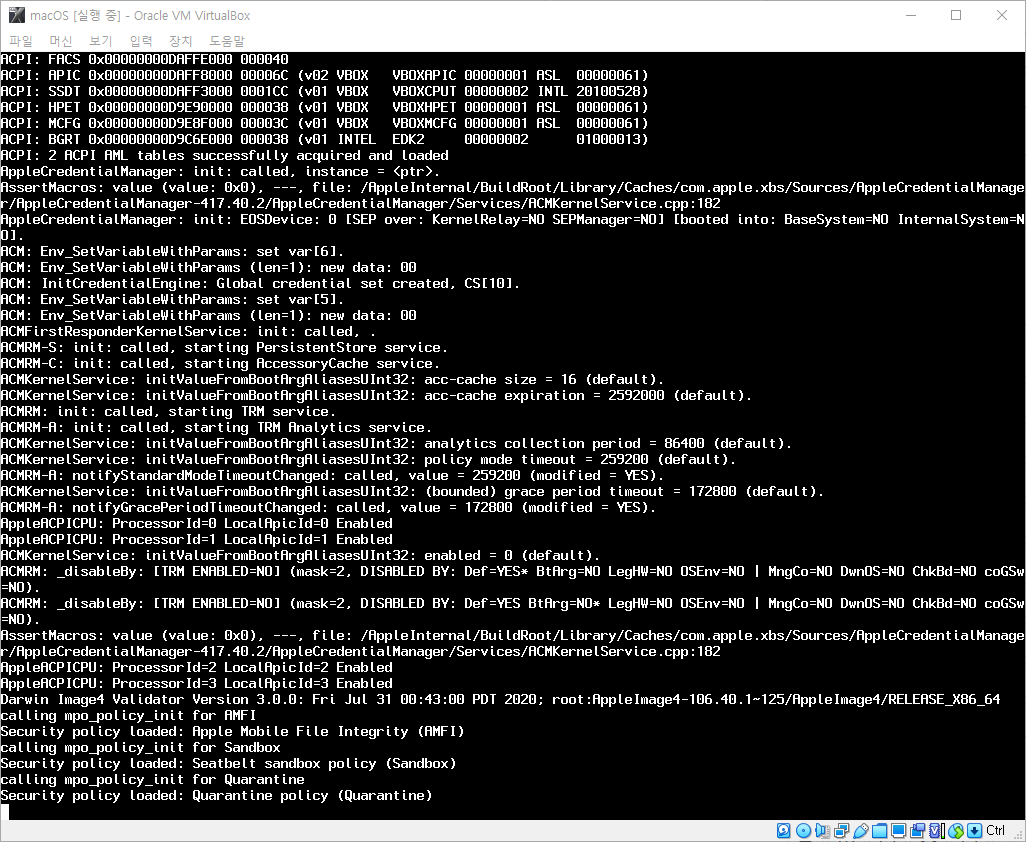Image resolution: width=1026 pixels, height=842 pixels.
Task: Open the 보기 menu
Action: pos(99,40)
